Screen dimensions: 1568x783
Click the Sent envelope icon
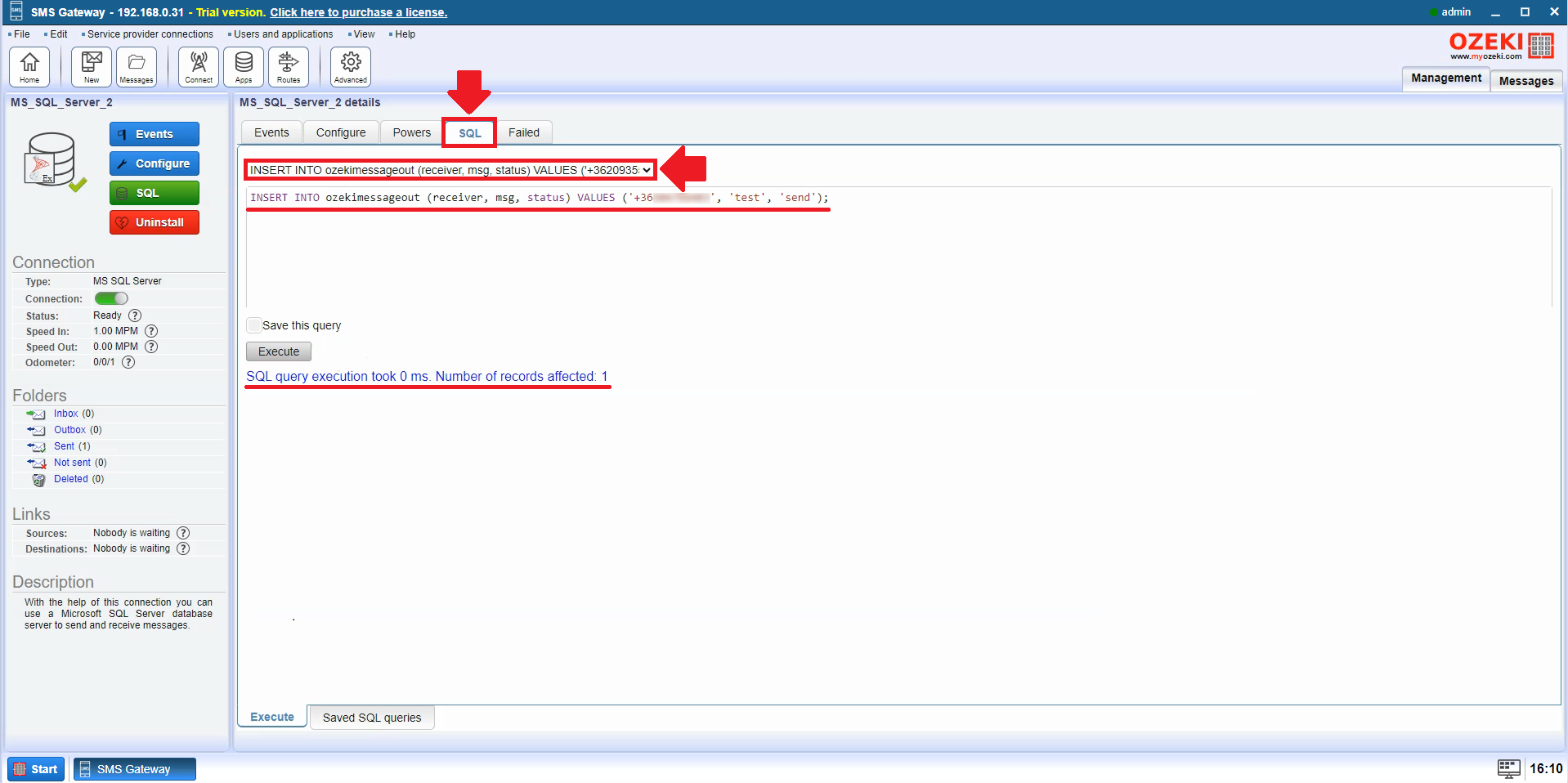click(36, 447)
